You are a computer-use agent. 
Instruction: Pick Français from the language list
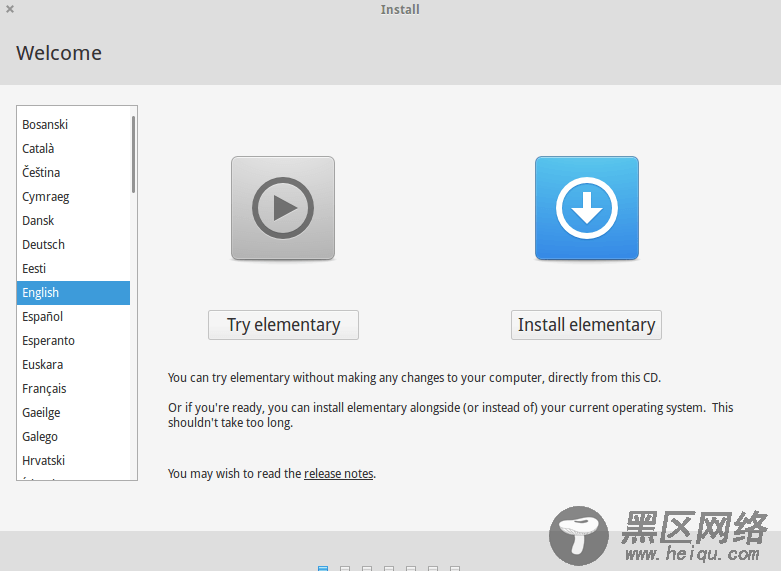coord(73,389)
